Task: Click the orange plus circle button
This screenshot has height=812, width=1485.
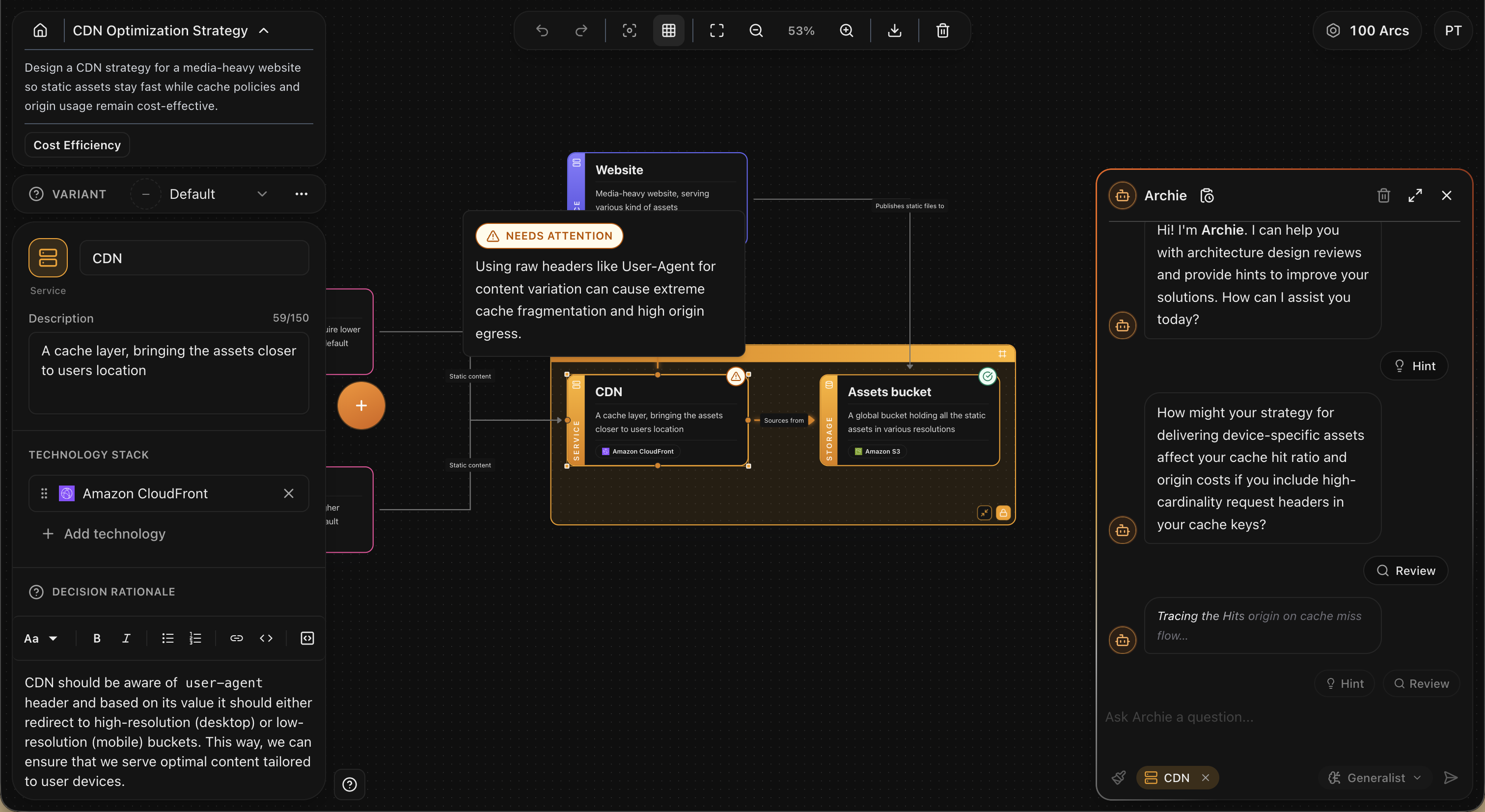Action: (361, 405)
